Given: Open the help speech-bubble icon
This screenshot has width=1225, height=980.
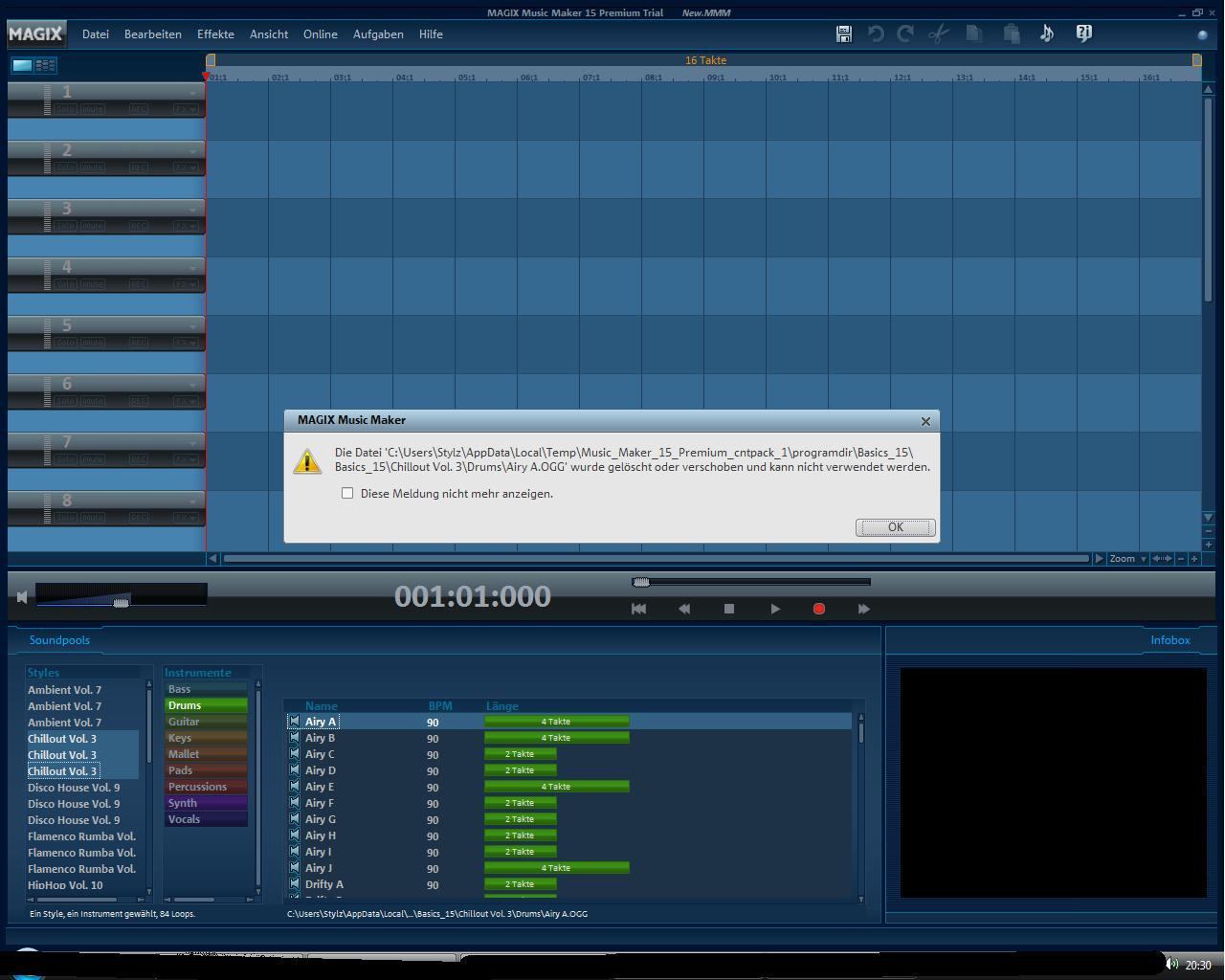Looking at the screenshot, I should click(1084, 33).
